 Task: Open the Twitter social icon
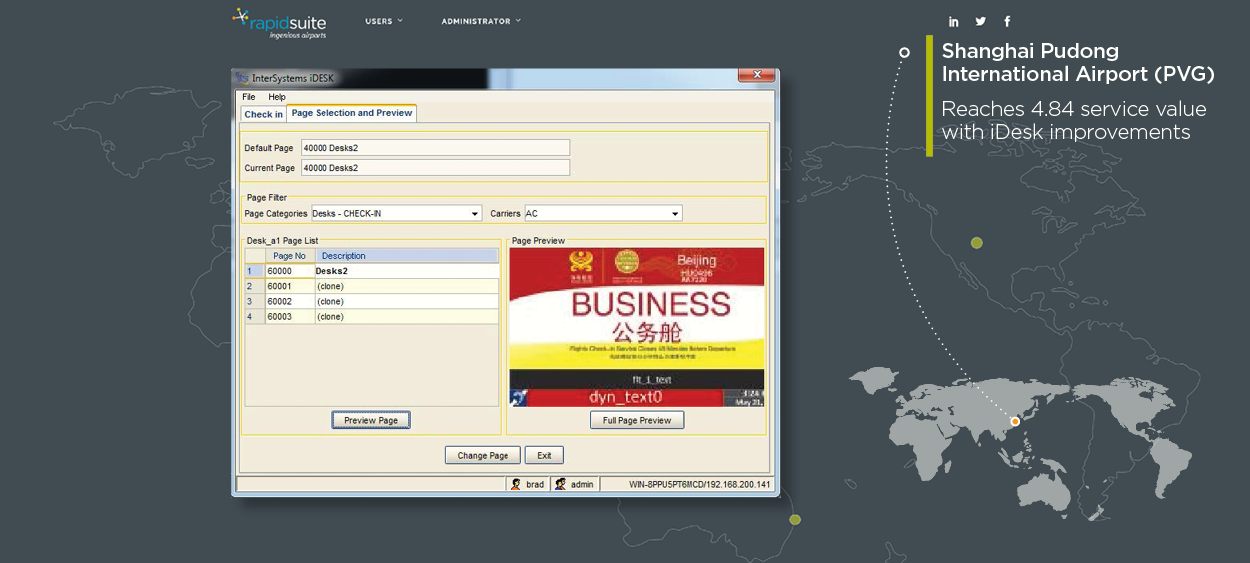tap(980, 21)
